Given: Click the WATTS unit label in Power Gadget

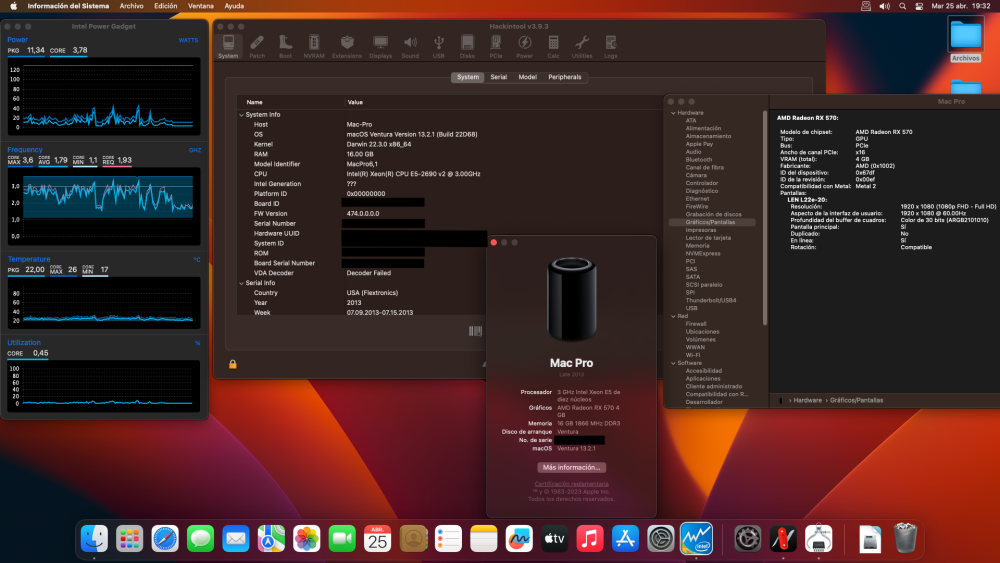Looking at the screenshot, I should 188,40.
